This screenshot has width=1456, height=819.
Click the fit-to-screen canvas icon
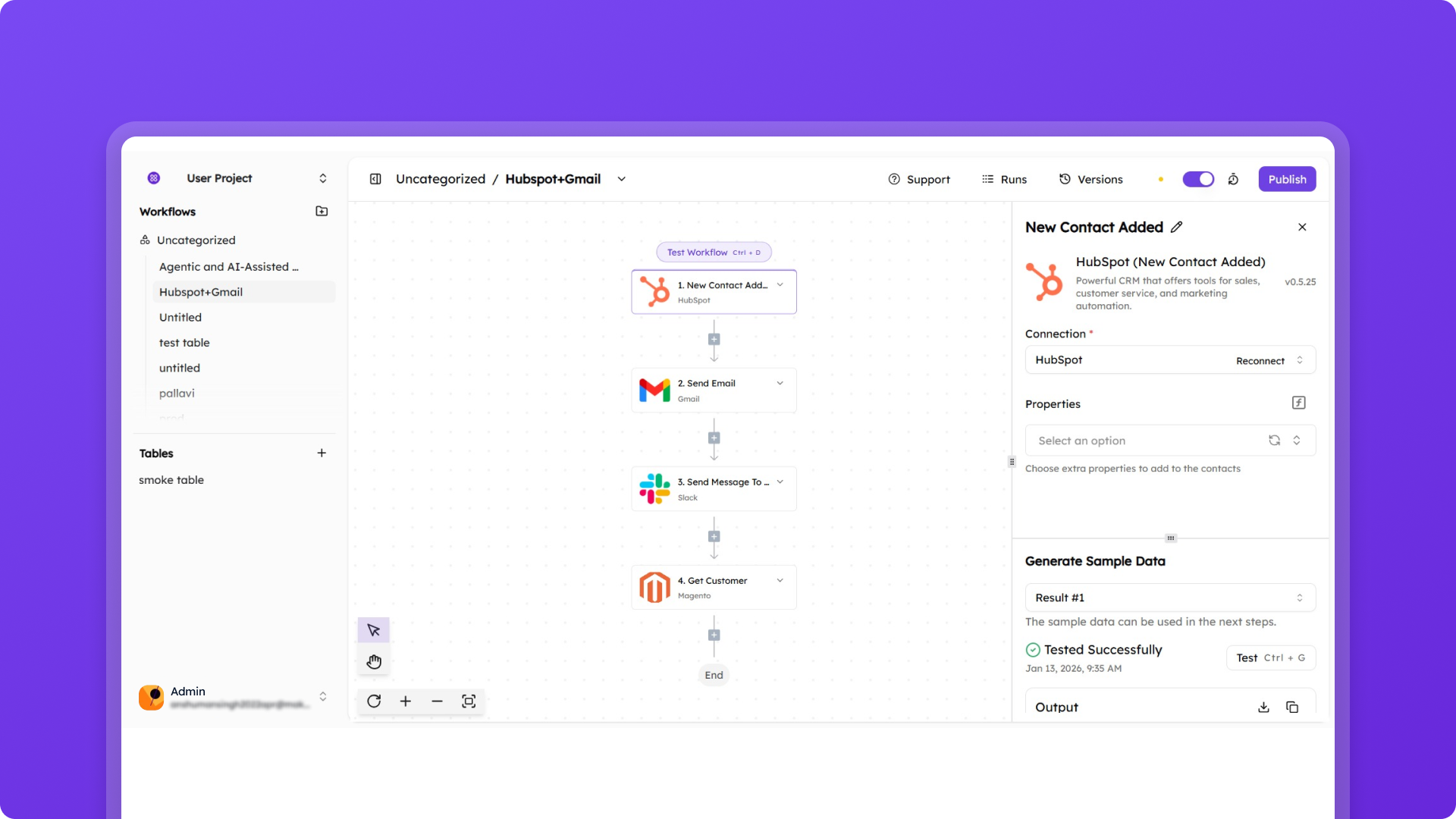469,701
